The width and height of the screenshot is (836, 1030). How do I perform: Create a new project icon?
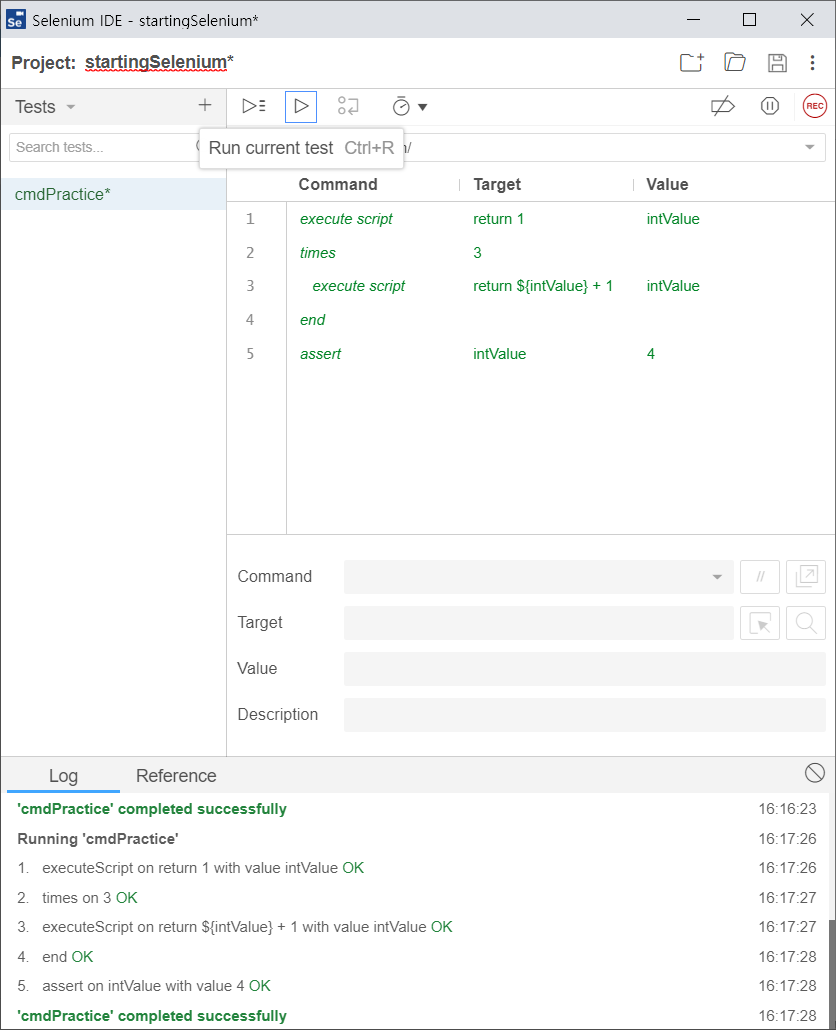[x=692, y=62]
